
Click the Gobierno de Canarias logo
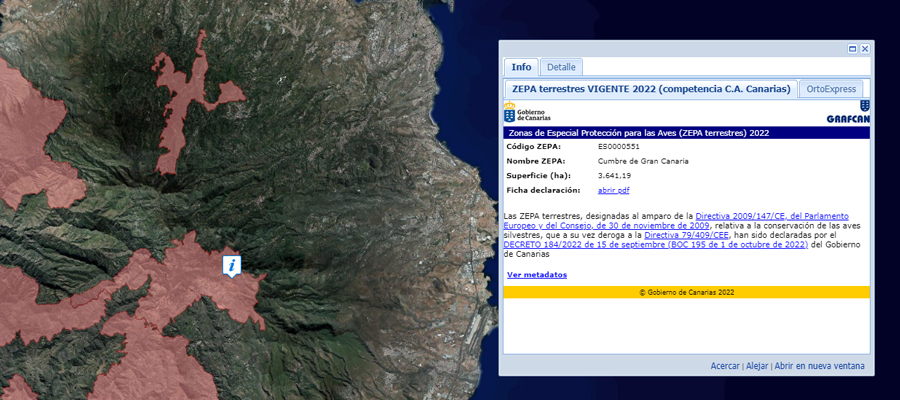coord(527,112)
